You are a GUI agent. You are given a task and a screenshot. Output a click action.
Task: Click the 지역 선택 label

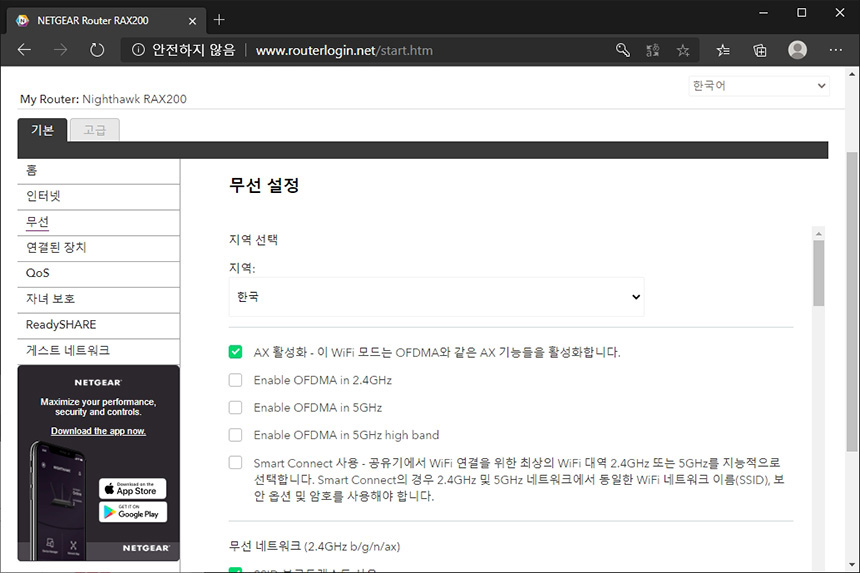click(253, 240)
